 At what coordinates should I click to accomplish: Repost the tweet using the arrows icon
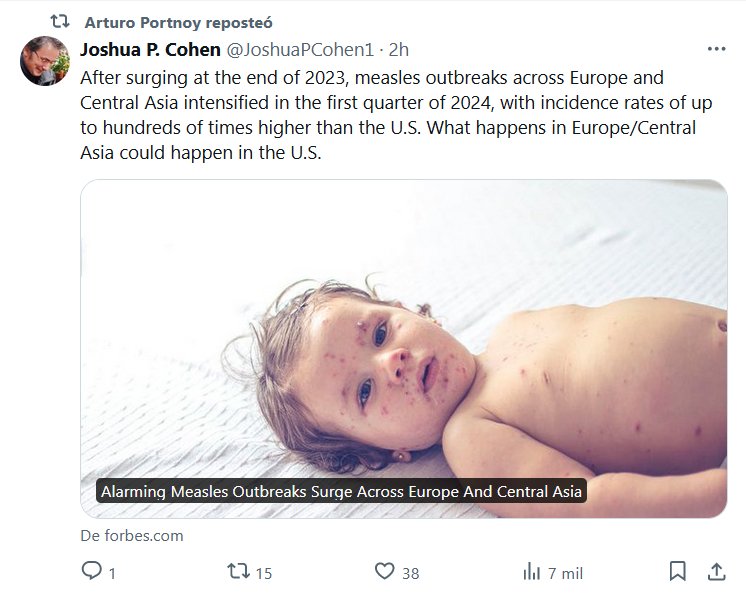238,572
